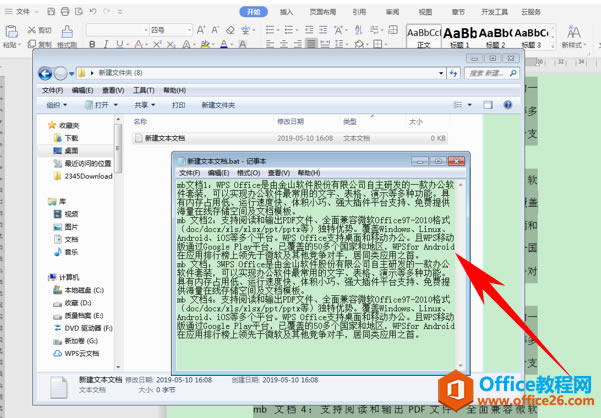Click the Increase font size icon
601x418 pixels.
coord(200,30)
